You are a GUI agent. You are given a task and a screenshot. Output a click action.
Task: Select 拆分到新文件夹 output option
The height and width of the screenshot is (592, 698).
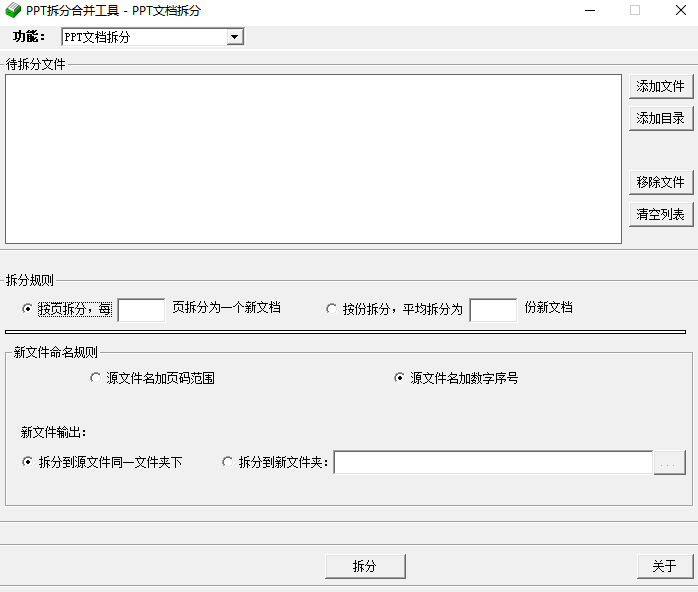pyautogui.click(x=228, y=462)
